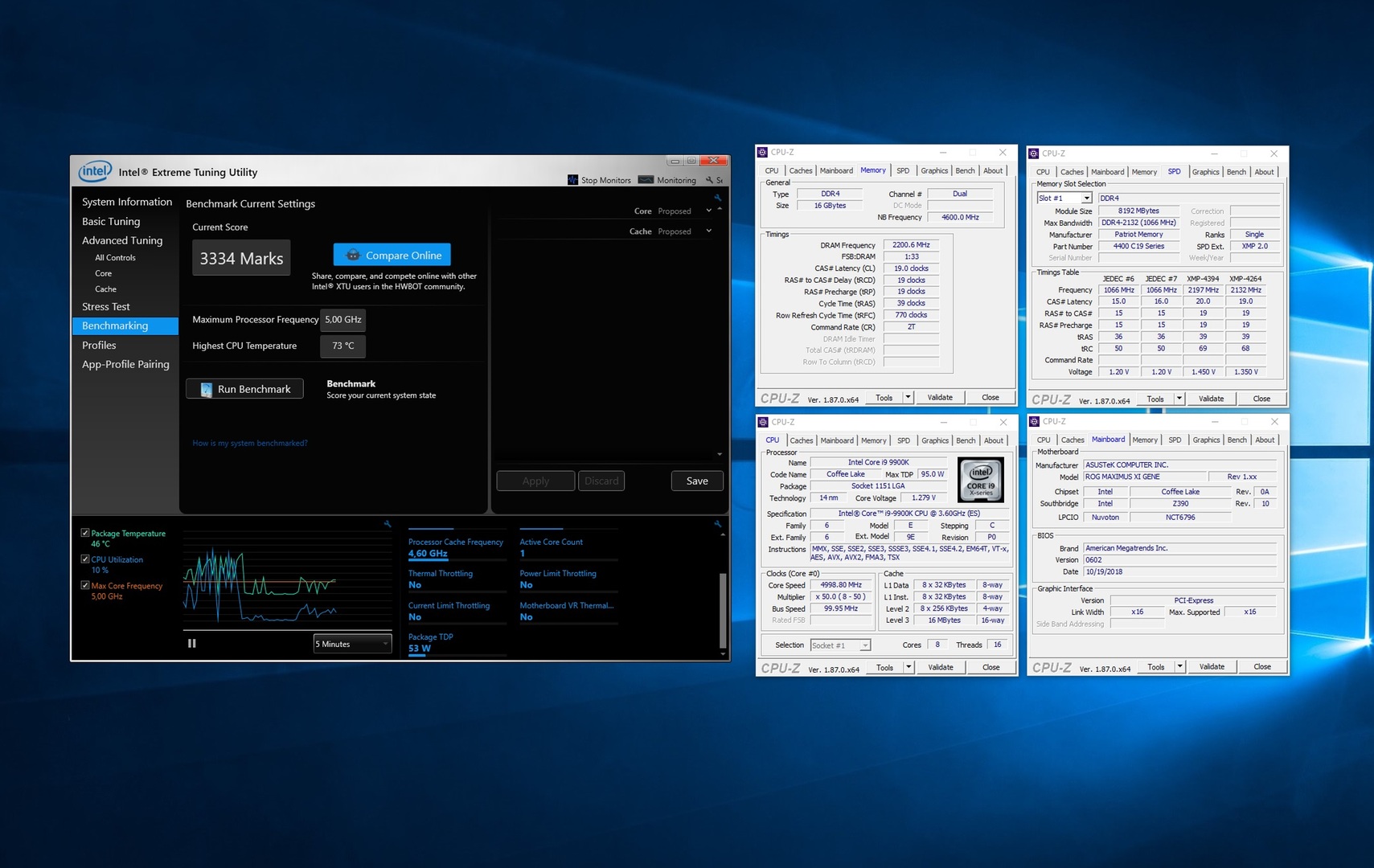This screenshot has height=868, width=1374.
Task: Open 'How is my system benchmarked?' link
Action: 250,443
